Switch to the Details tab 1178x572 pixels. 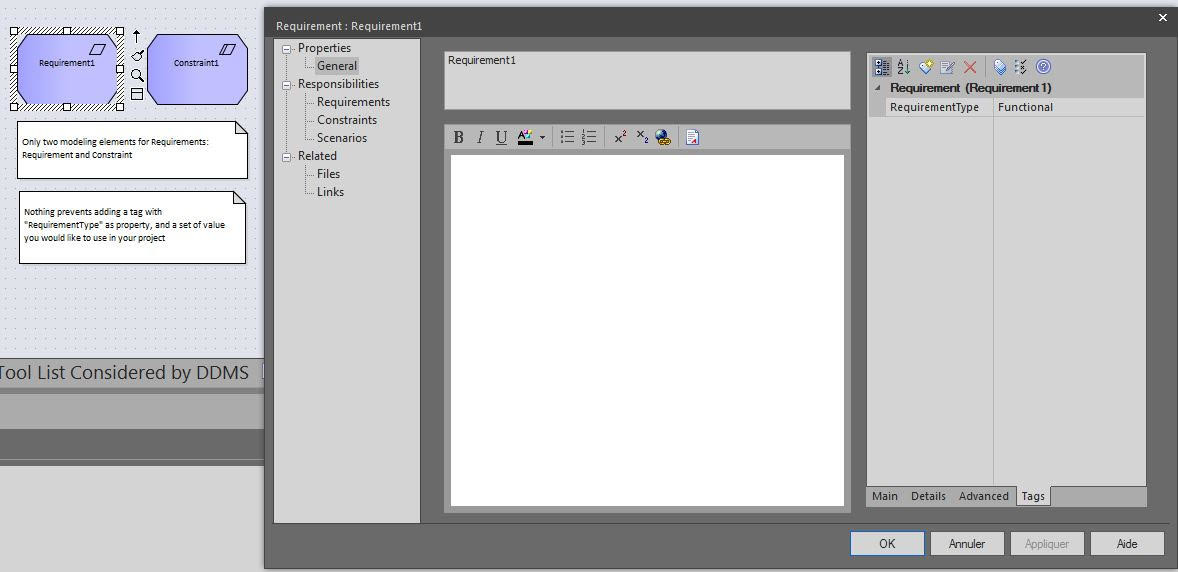coord(928,496)
